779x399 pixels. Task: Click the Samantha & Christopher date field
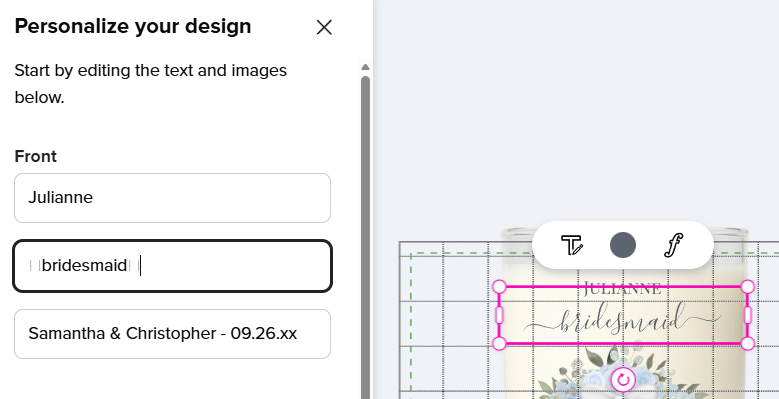(172, 334)
